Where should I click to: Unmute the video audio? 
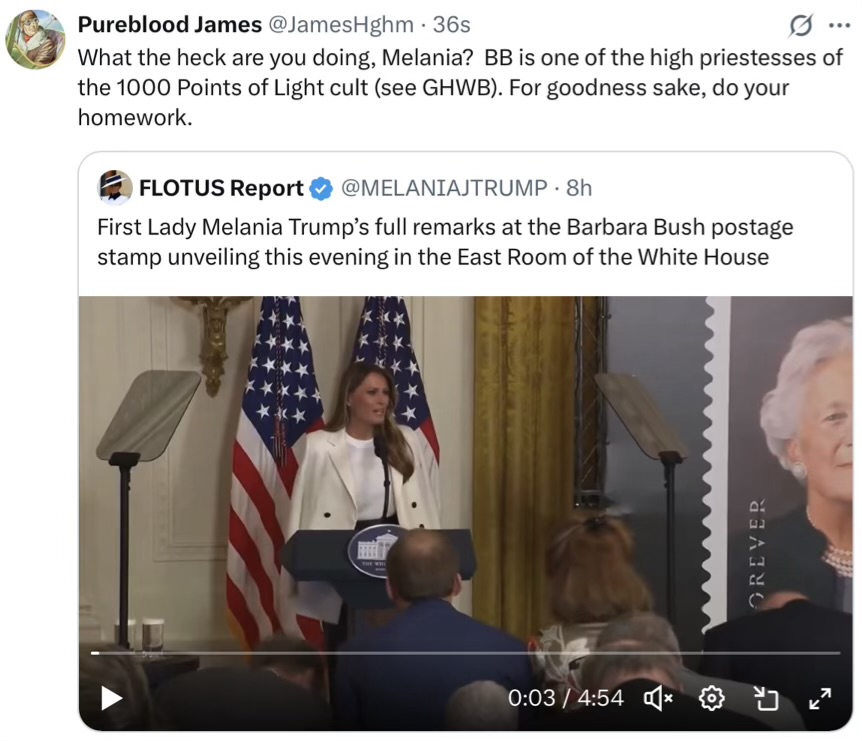click(657, 699)
